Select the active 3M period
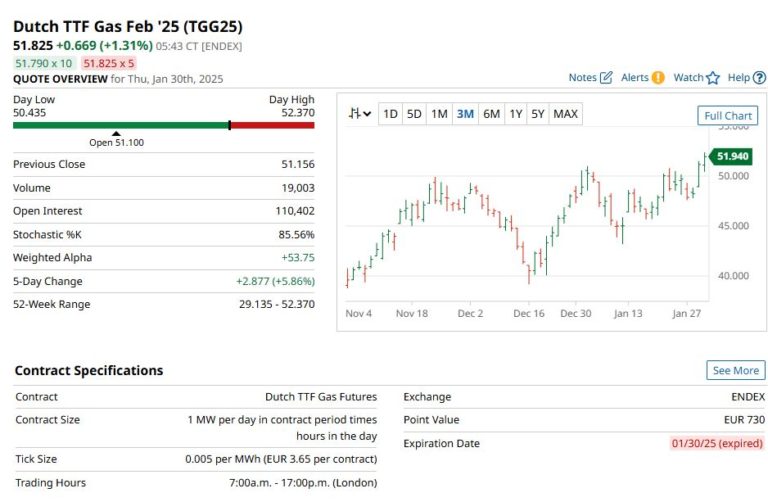Viewport: 768px width, 502px height. (465, 114)
